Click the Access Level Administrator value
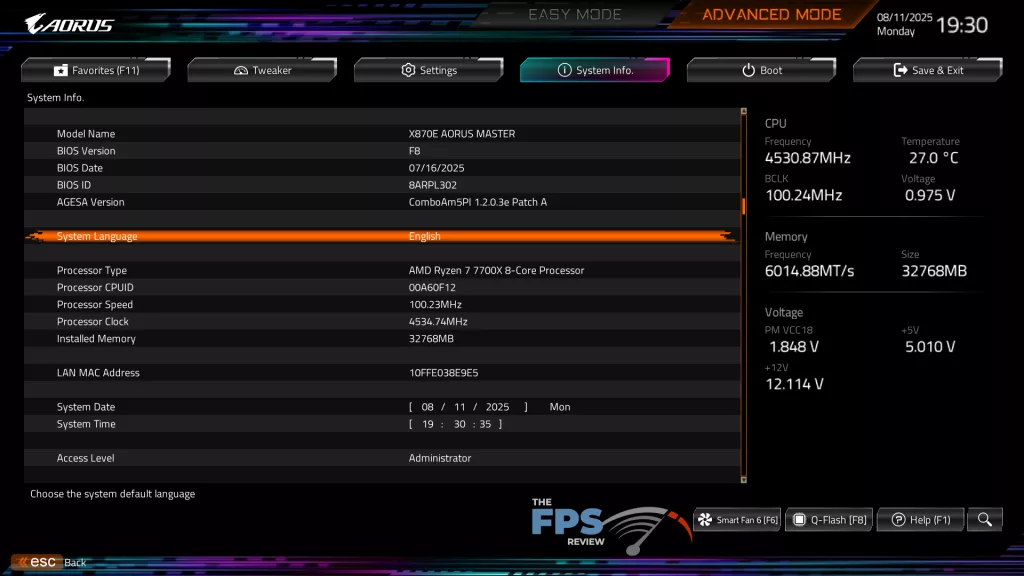The height and width of the screenshot is (576, 1024). tap(440, 458)
